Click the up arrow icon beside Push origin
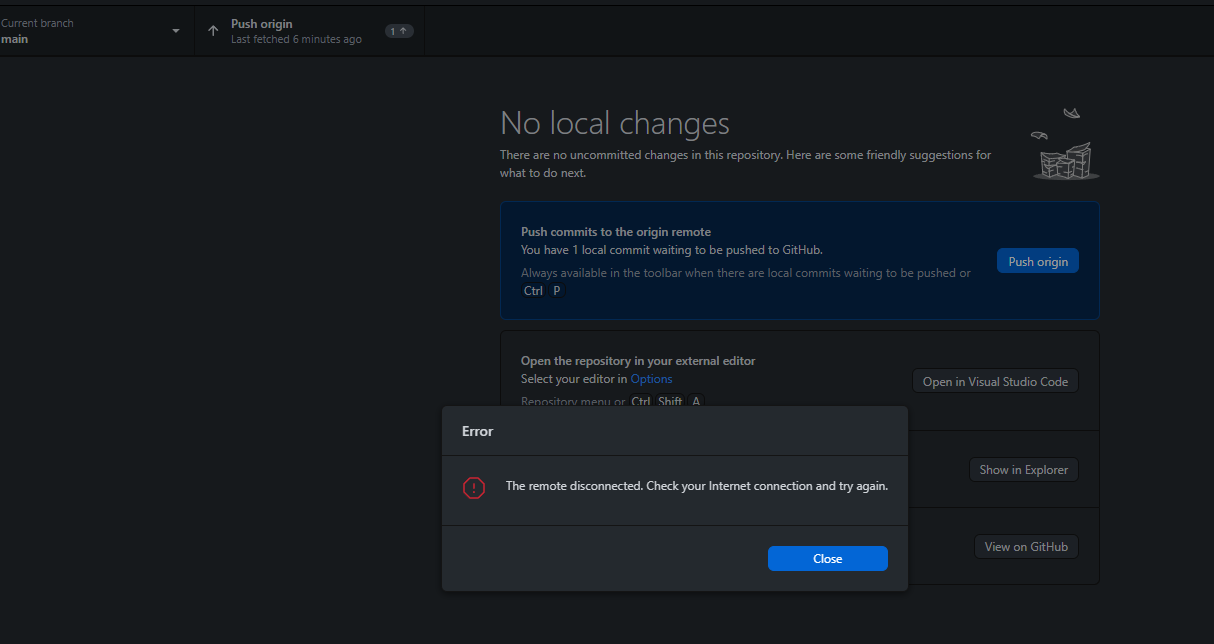1214x644 pixels. [213, 31]
